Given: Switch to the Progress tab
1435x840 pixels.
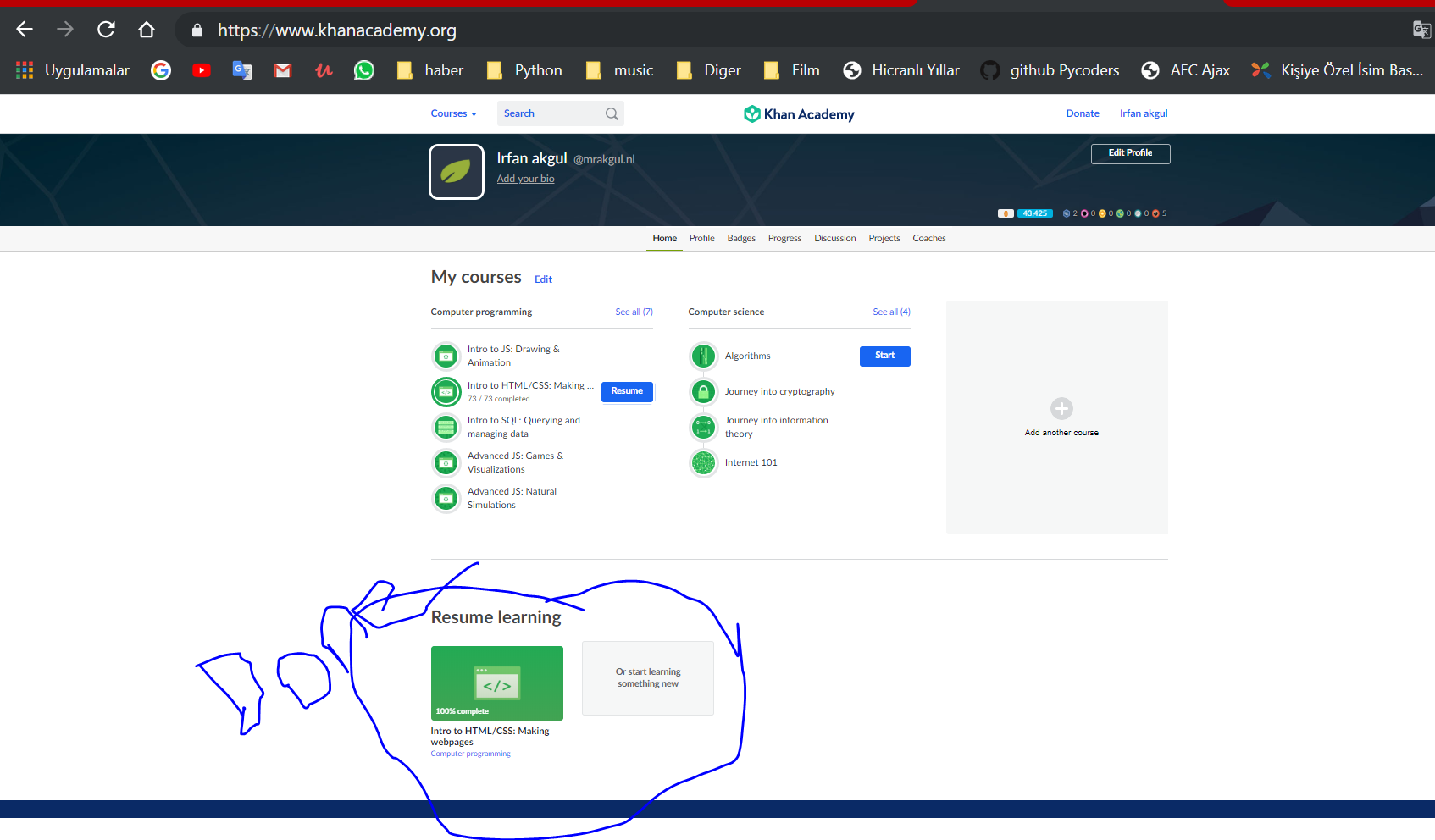Looking at the screenshot, I should [x=784, y=238].
